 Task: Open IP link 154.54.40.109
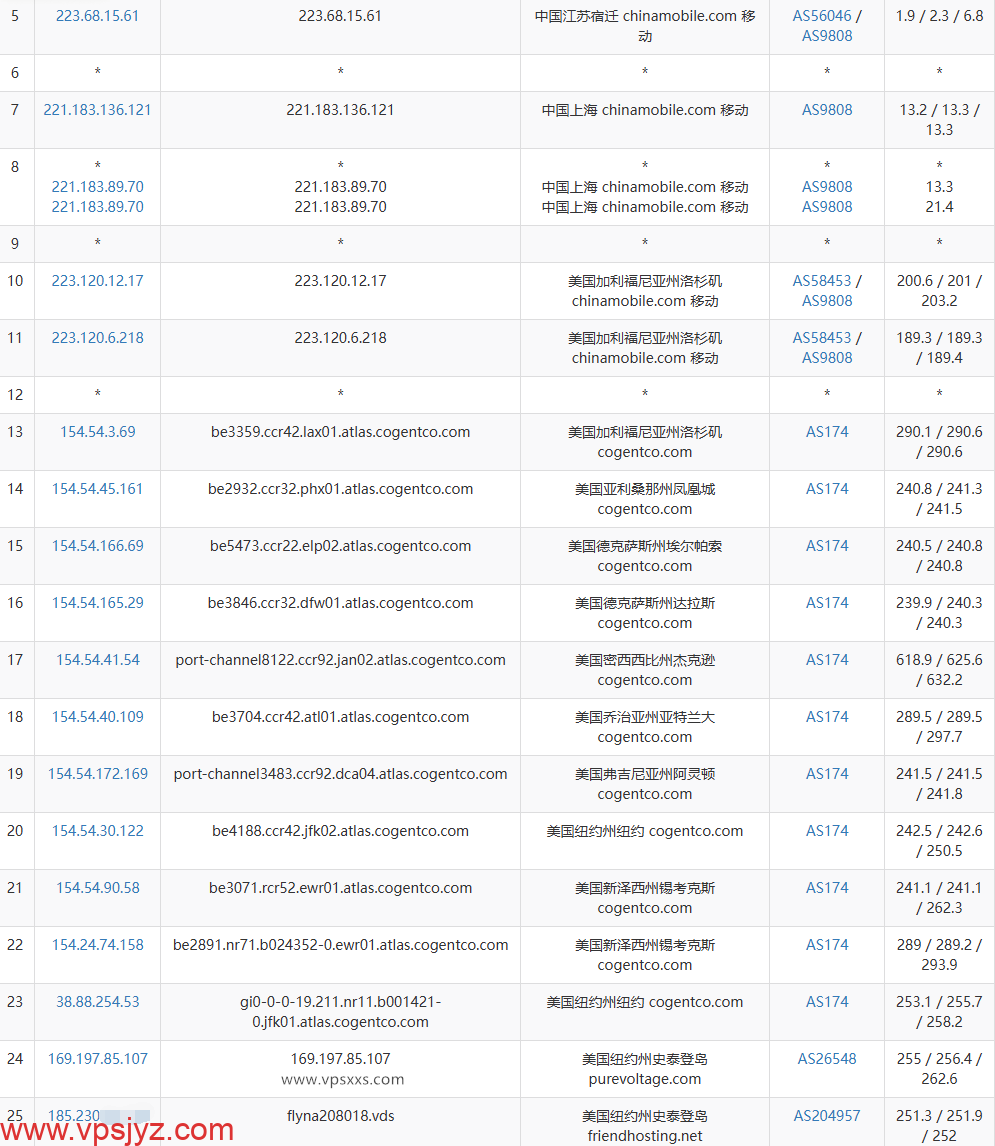[97, 717]
